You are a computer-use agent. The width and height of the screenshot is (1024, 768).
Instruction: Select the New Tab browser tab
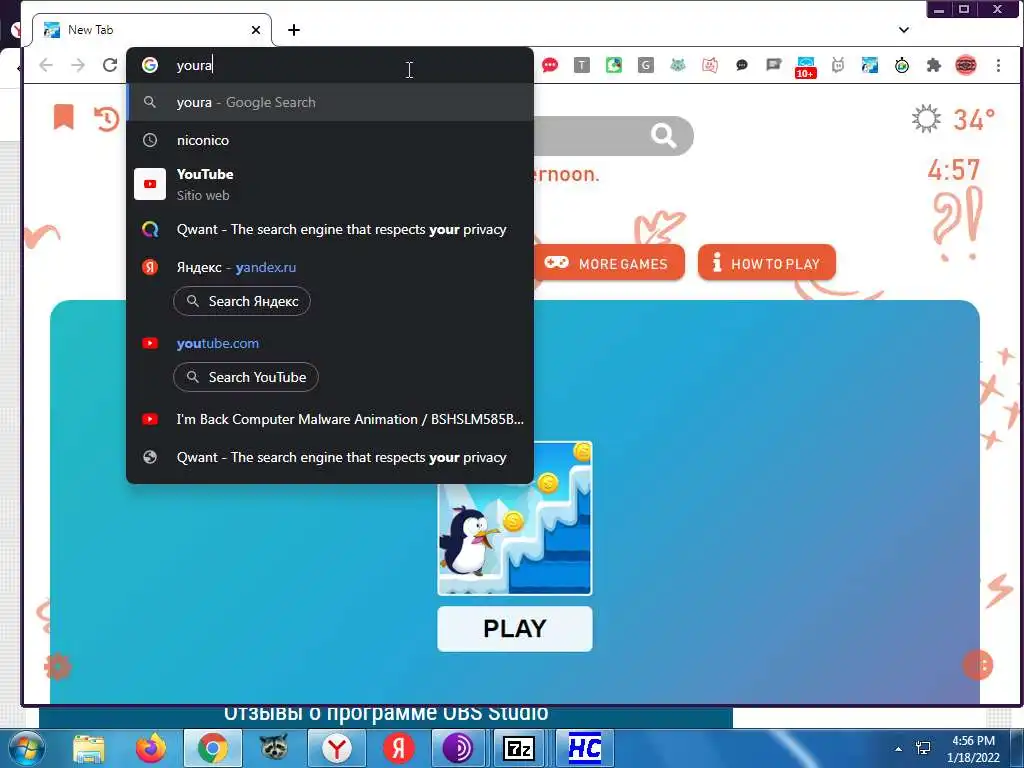(x=152, y=30)
